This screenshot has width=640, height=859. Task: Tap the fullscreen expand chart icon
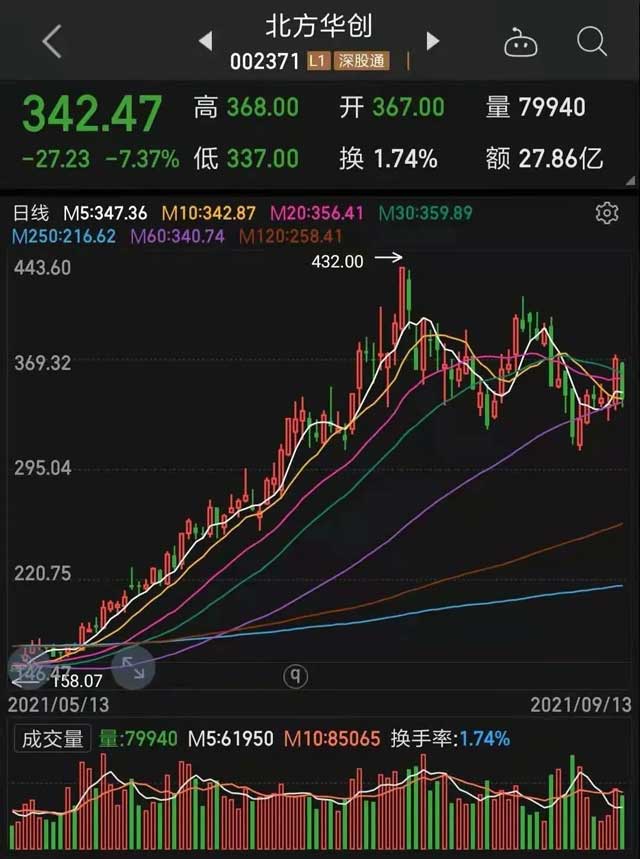(x=133, y=667)
